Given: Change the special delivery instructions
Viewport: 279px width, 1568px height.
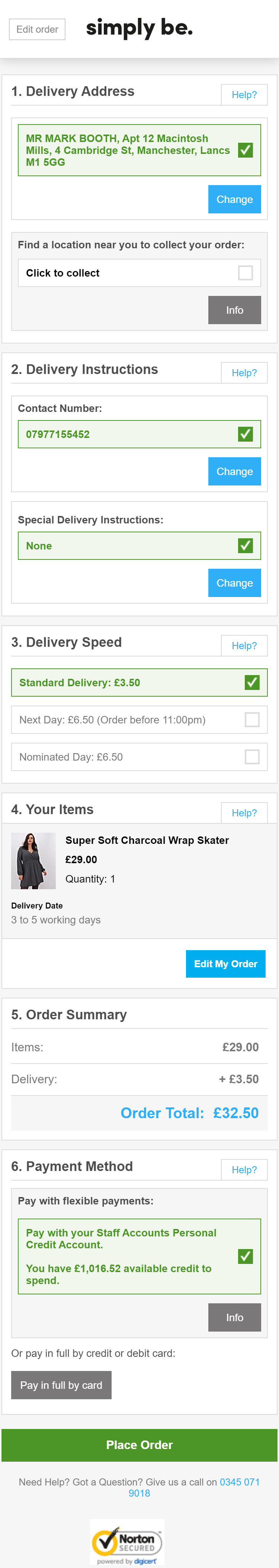Looking at the screenshot, I should (234, 583).
